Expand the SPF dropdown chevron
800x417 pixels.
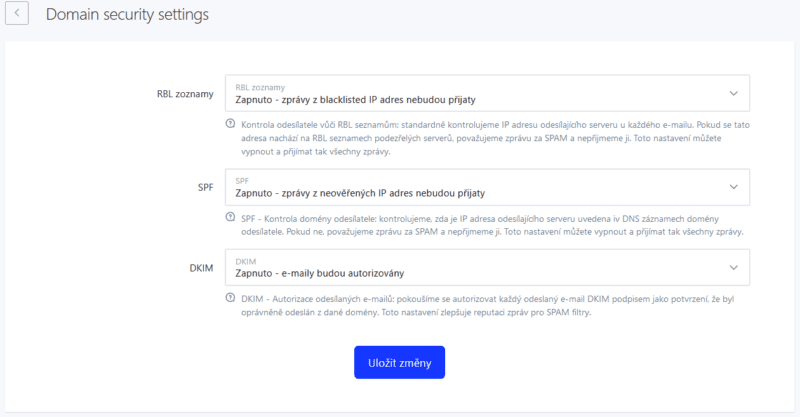(x=733, y=187)
